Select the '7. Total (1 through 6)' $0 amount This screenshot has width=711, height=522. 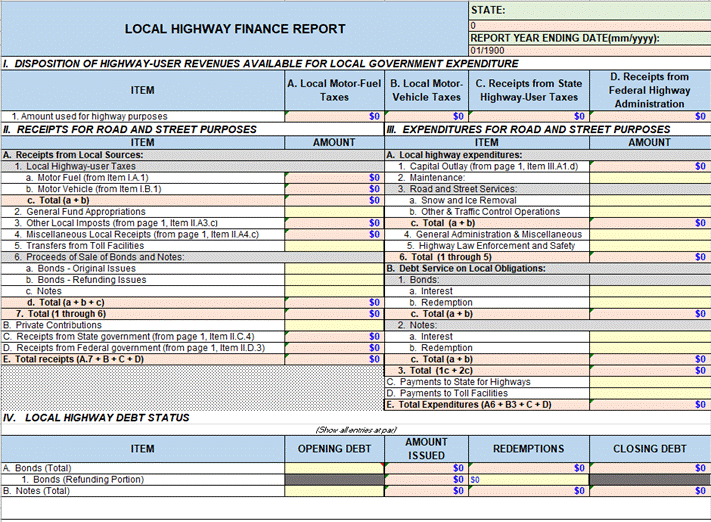[x=334, y=314]
